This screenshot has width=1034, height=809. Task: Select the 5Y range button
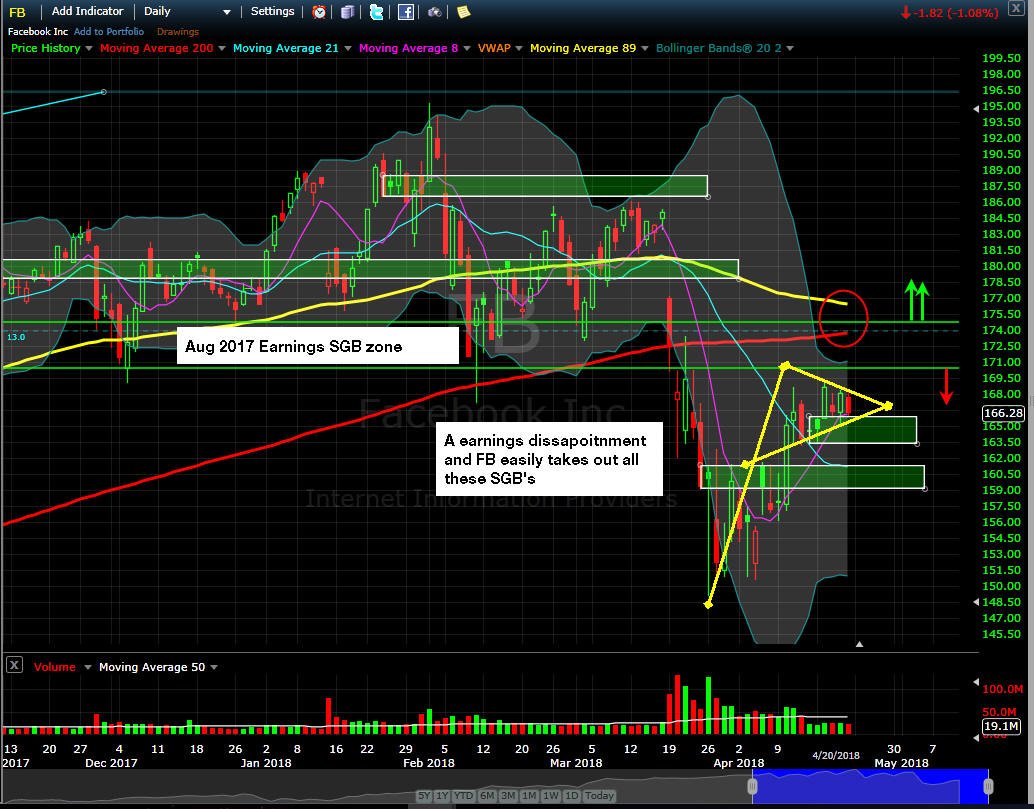tap(424, 795)
